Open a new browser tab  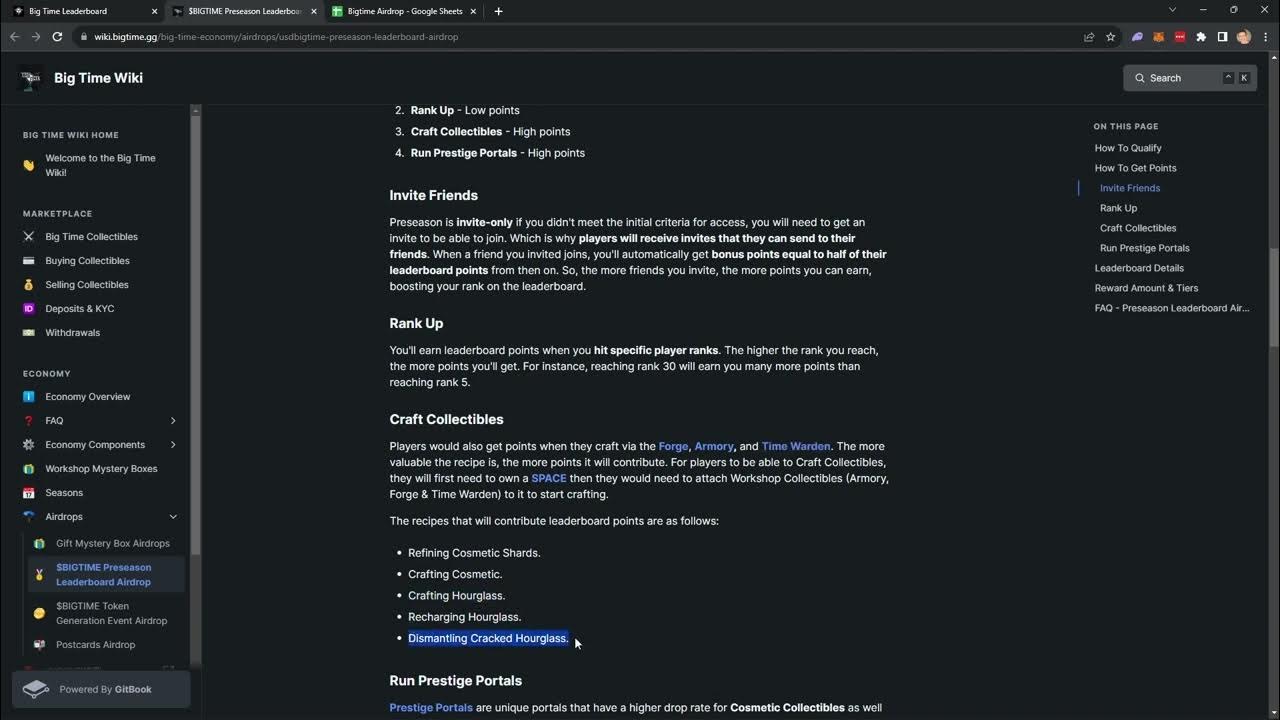(x=498, y=11)
